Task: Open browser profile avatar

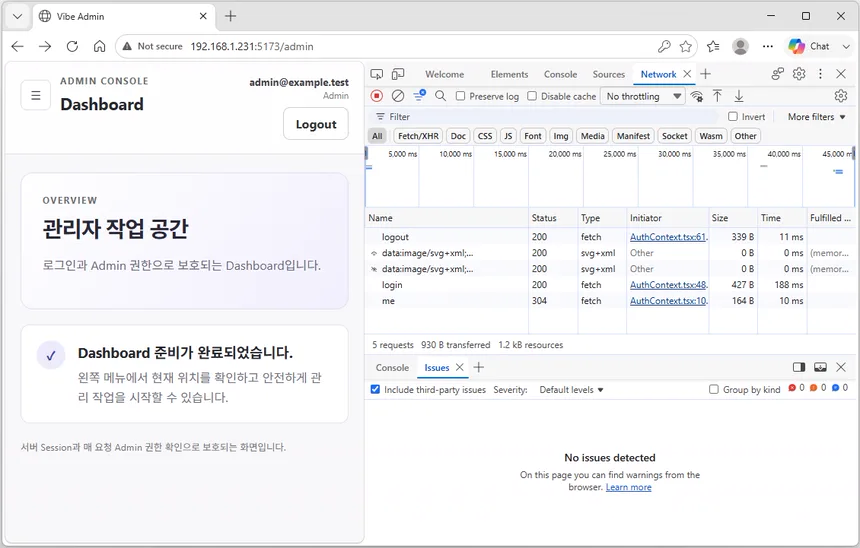Action: [740, 47]
